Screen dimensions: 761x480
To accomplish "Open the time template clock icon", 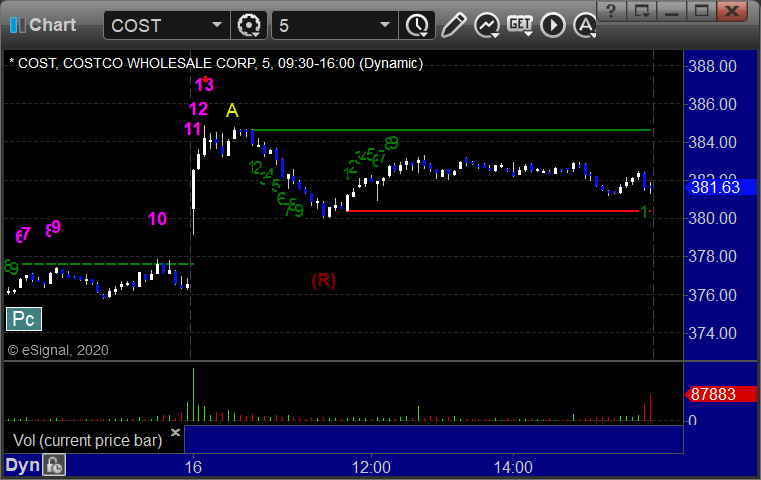I will [417, 25].
